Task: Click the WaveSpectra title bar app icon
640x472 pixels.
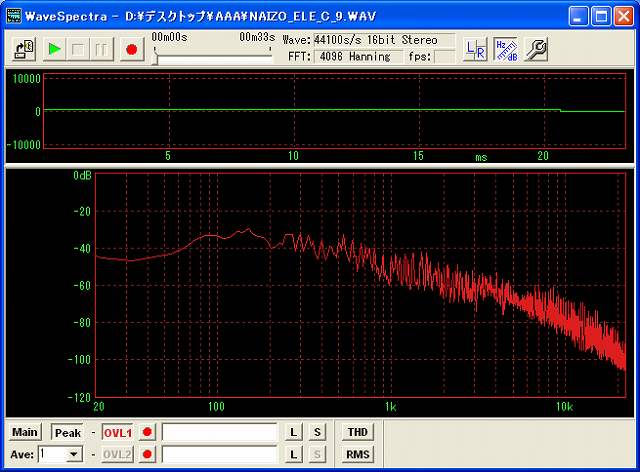Action: click(x=13, y=16)
